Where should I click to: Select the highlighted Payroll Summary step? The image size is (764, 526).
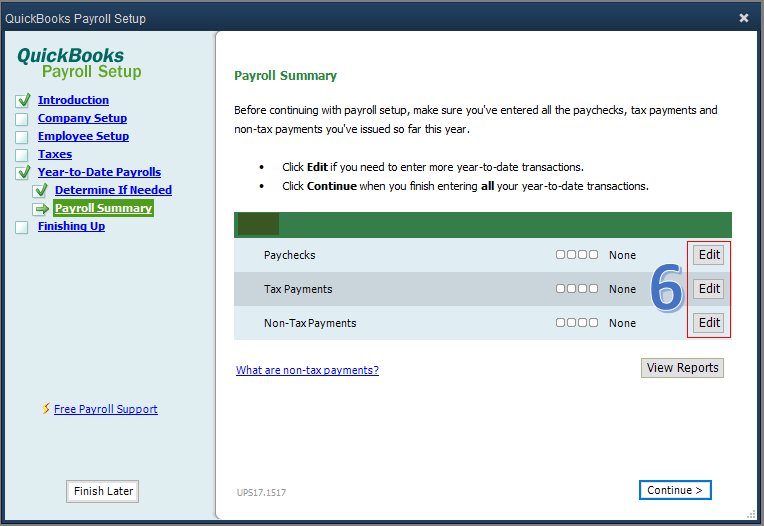pyautogui.click(x=103, y=208)
